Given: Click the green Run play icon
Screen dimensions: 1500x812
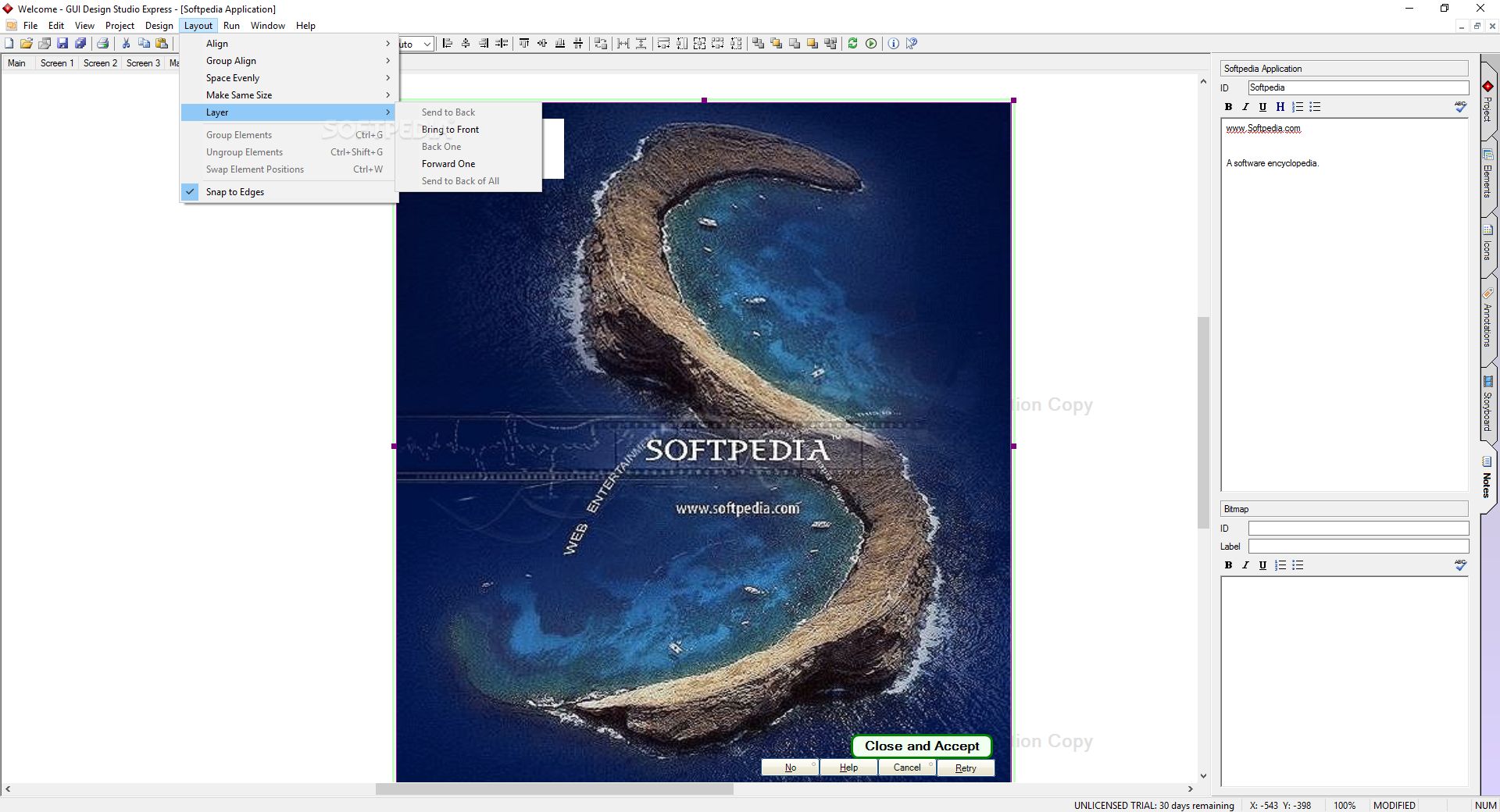Looking at the screenshot, I should click(871, 44).
